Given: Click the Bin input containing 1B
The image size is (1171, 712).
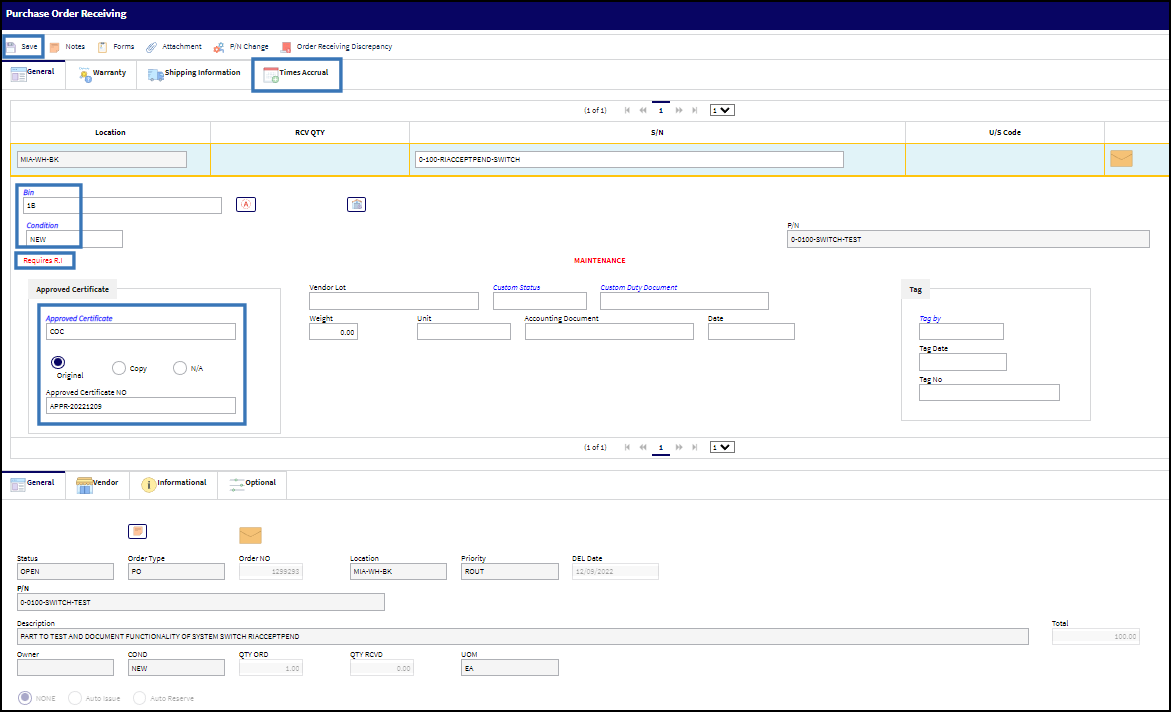Looking at the screenshot, I should click(x=122, y=205).
